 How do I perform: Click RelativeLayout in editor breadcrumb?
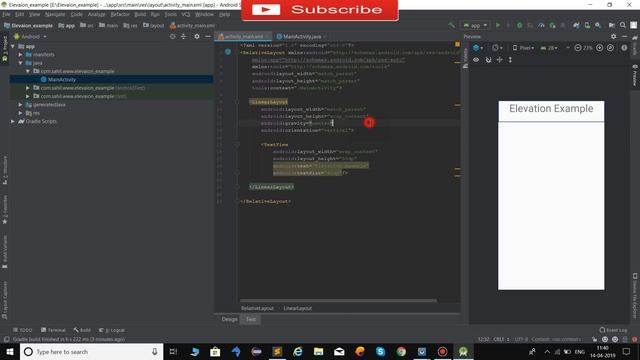[x=257, y=308]
